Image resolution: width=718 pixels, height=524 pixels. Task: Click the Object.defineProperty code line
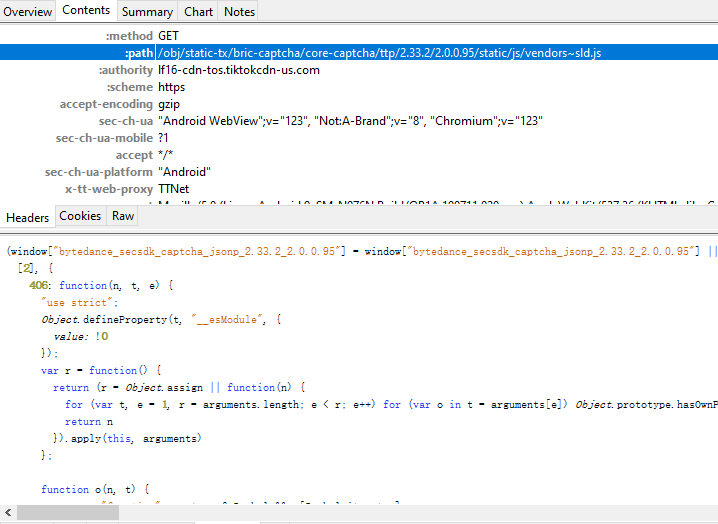pos(161,319)
